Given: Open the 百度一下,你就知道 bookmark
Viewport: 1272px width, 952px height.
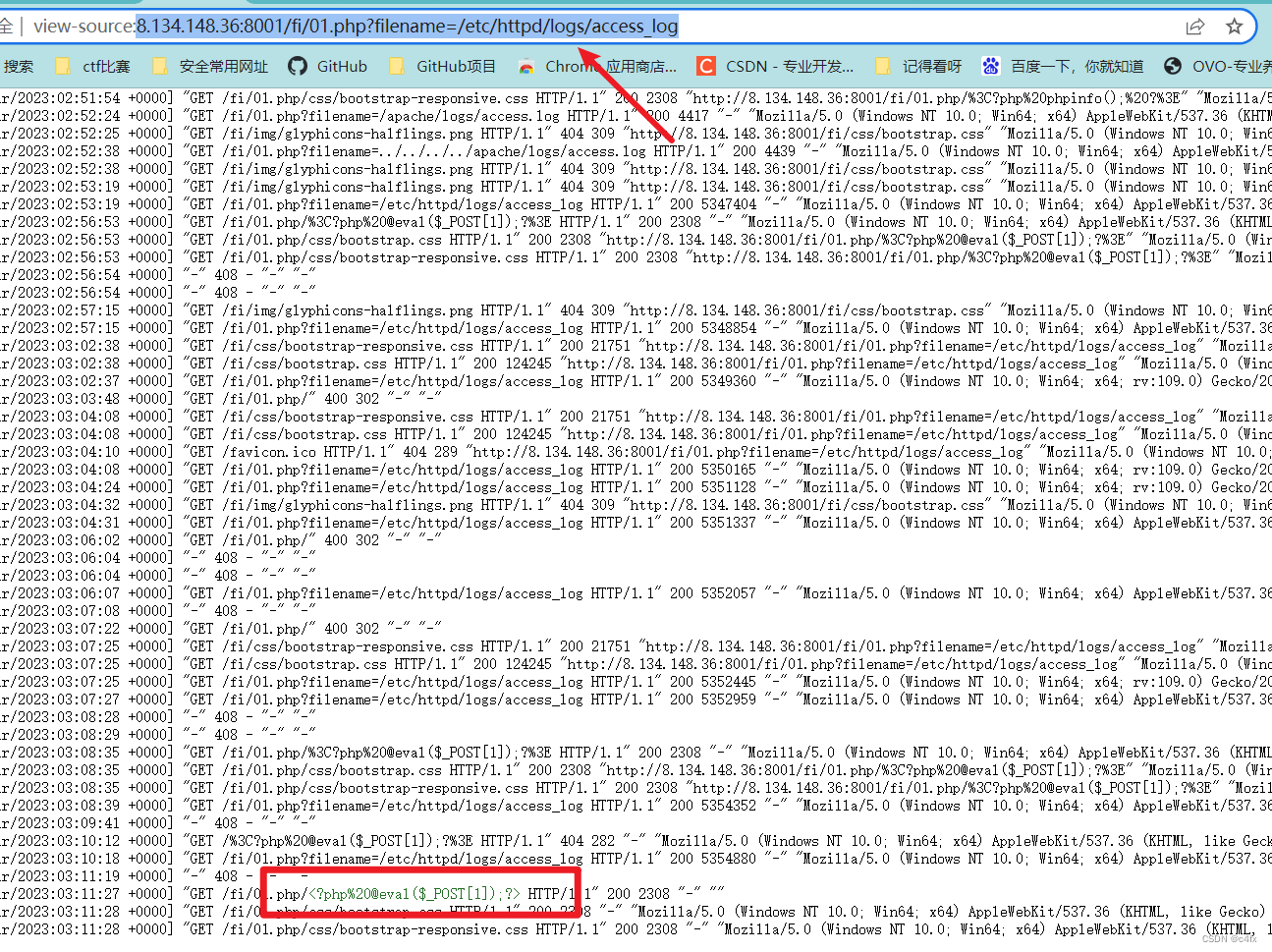Looking at the screenshot, I should coord(1063,66).
